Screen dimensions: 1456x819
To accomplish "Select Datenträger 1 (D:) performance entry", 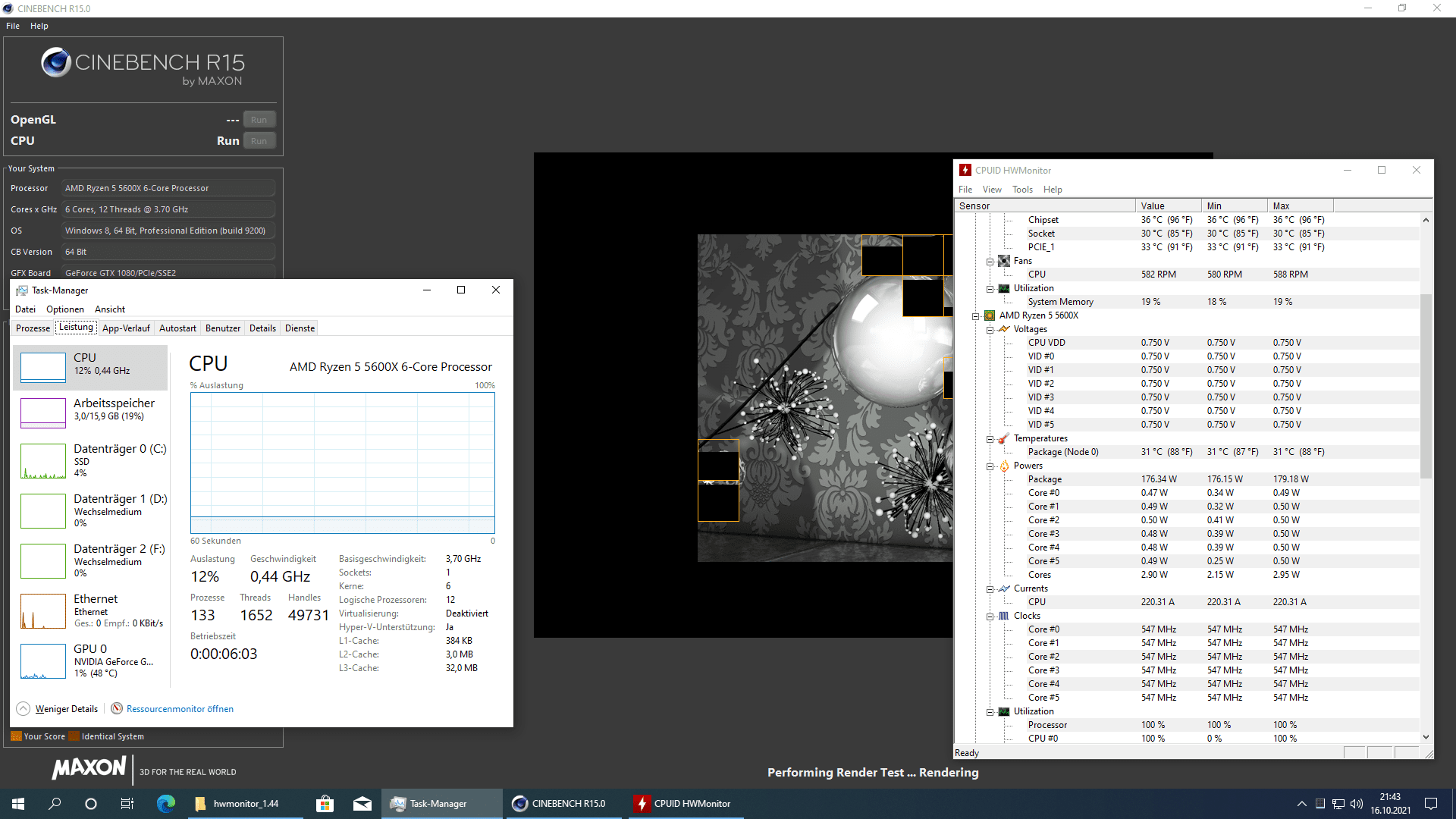I will click(x=90, y=510).
